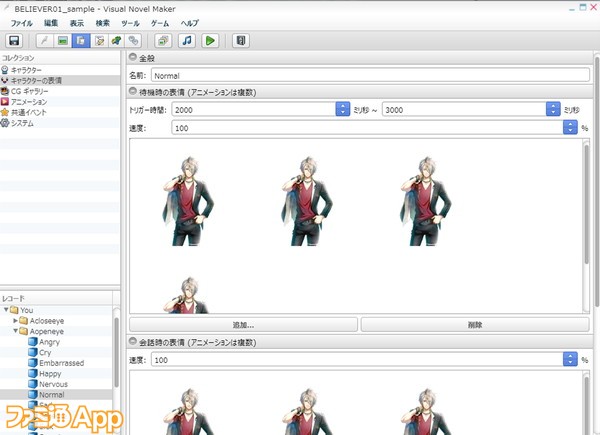Select the third idle expression thumbnail
Viewport: 600px width, 435px height.
pos(426,201)
